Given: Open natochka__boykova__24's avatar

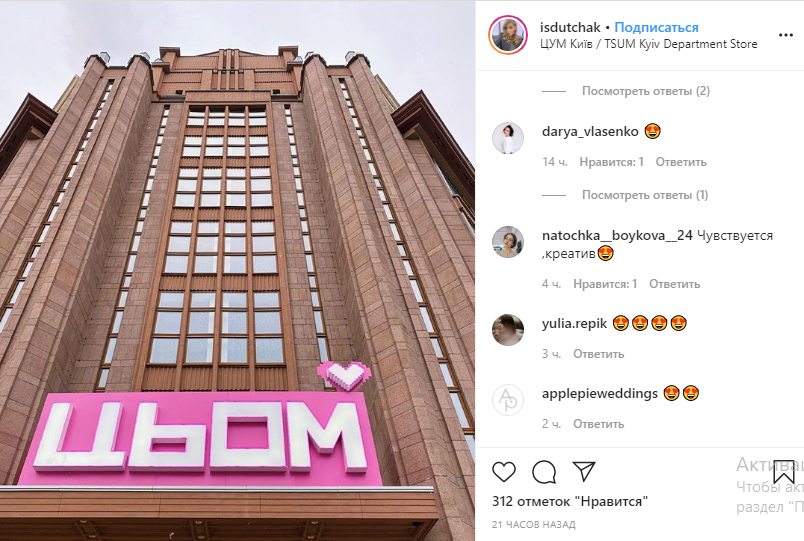Looking at the screenshot, I should [x=508, y=242].
